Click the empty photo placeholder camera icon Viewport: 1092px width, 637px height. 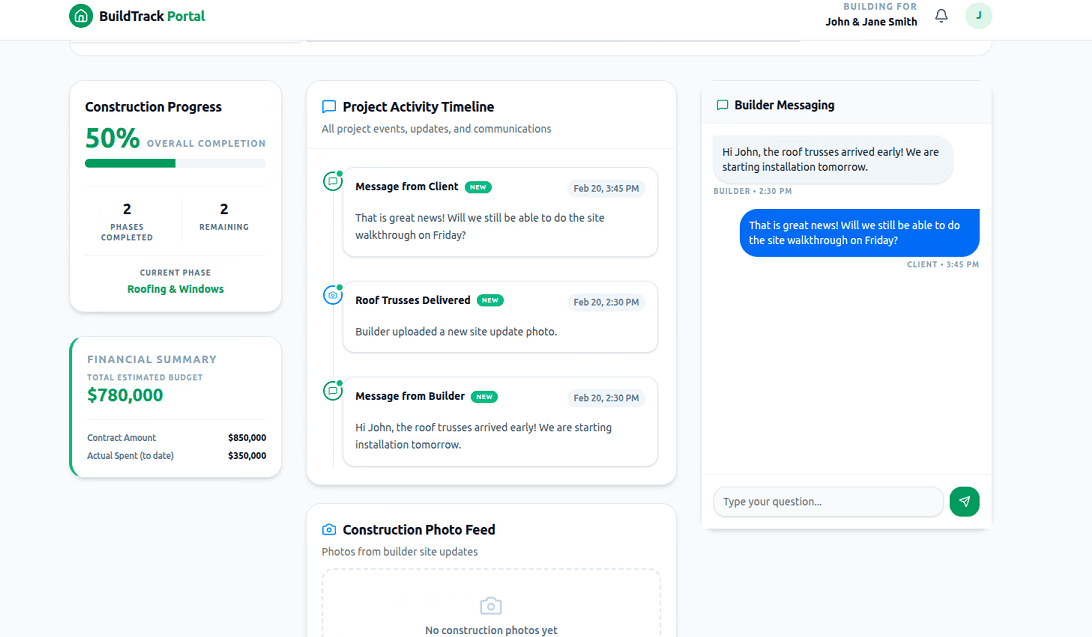[x=491, y=606]
